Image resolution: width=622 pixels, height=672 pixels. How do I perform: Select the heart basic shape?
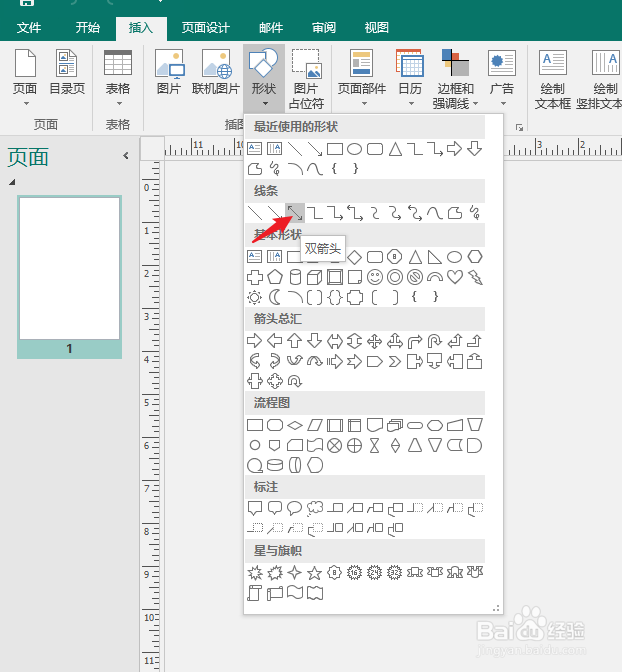[x=455, y=277]
